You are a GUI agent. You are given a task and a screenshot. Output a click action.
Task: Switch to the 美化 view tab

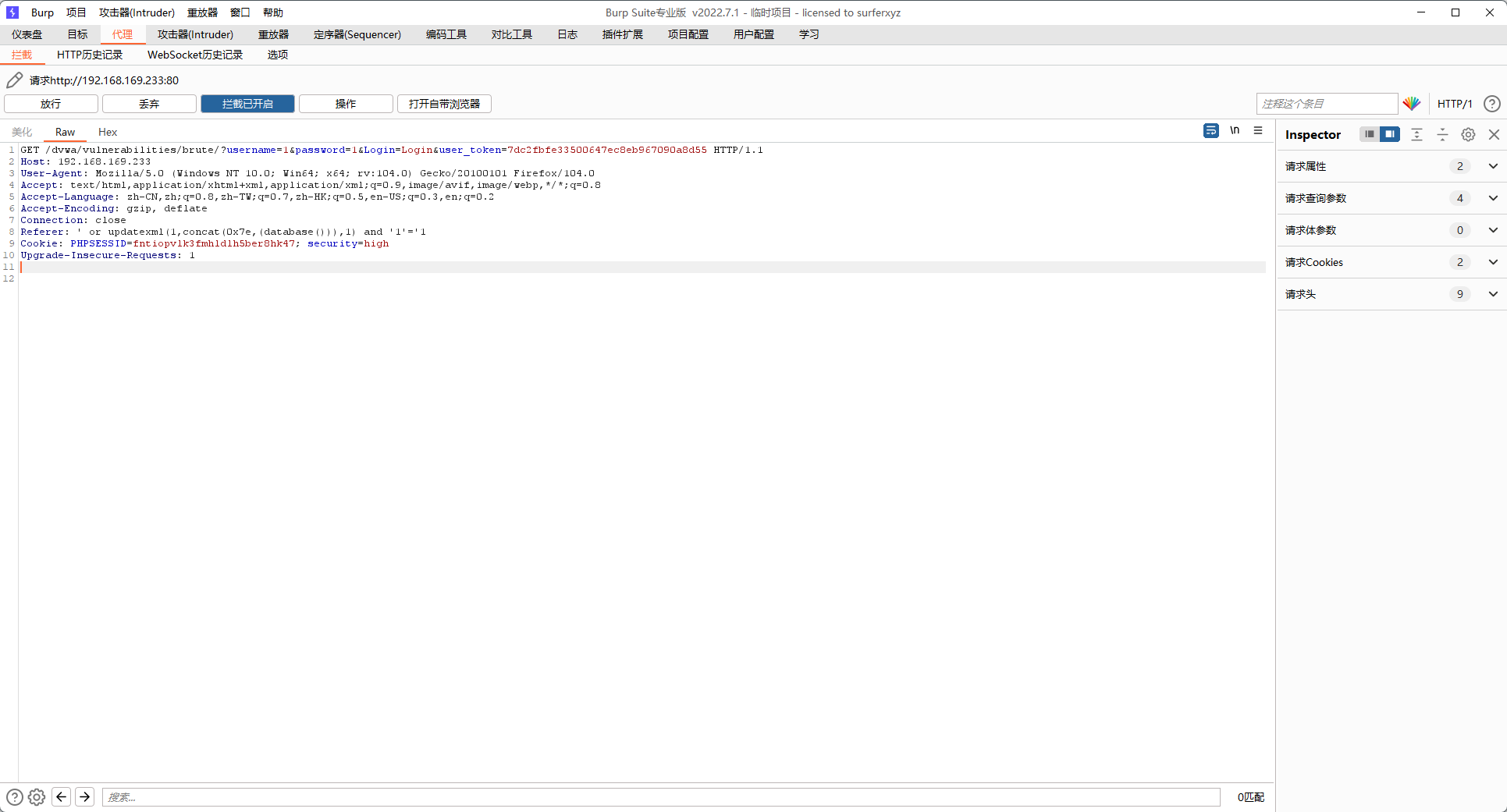pyautogui.click(x=22, y=132)
